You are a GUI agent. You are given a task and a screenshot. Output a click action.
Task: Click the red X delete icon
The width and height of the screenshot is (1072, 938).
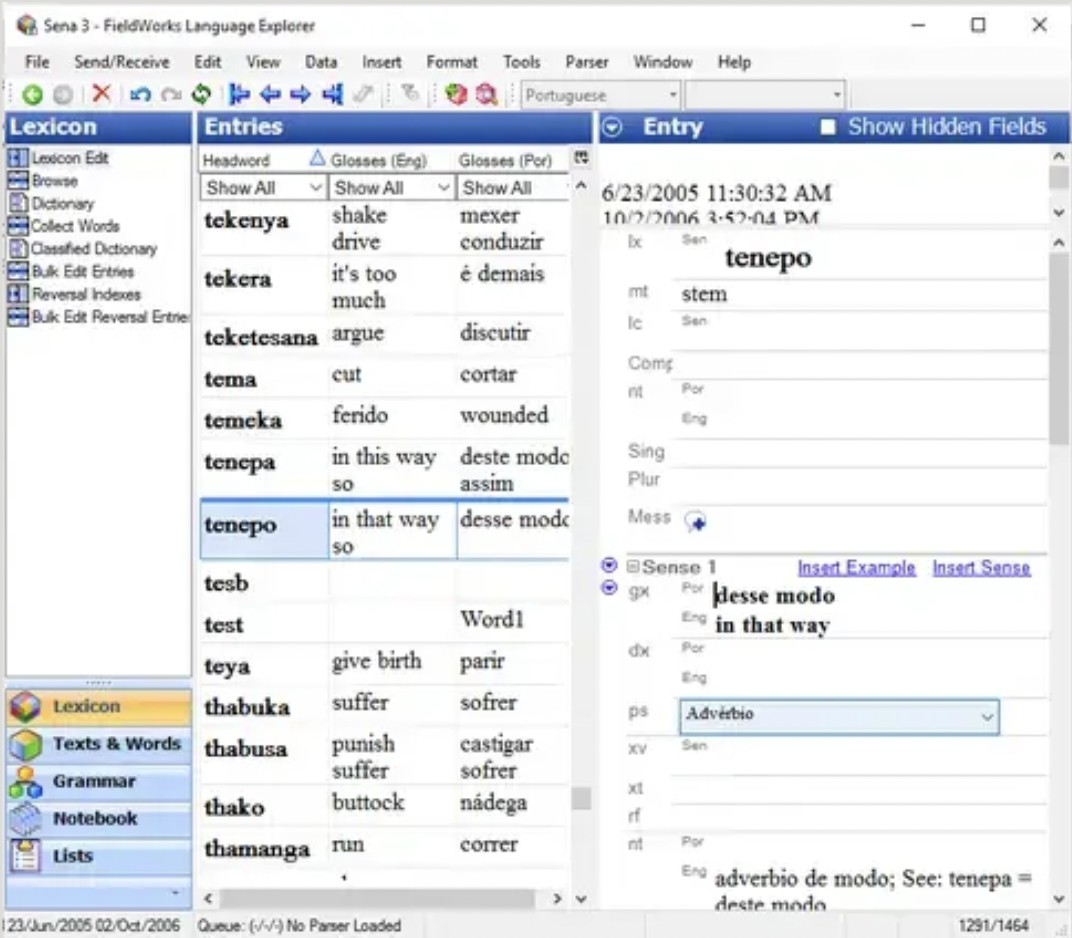click(x=101, y=95)
